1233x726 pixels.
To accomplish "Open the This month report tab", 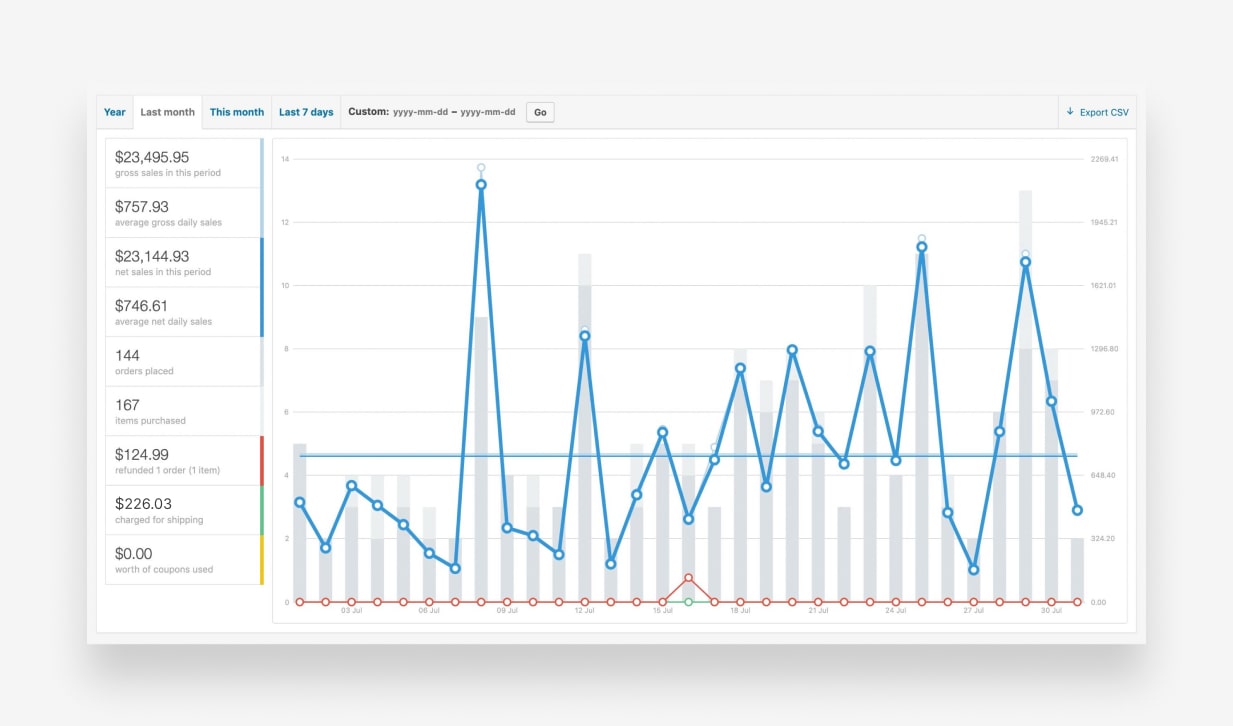I will point(237,112).
